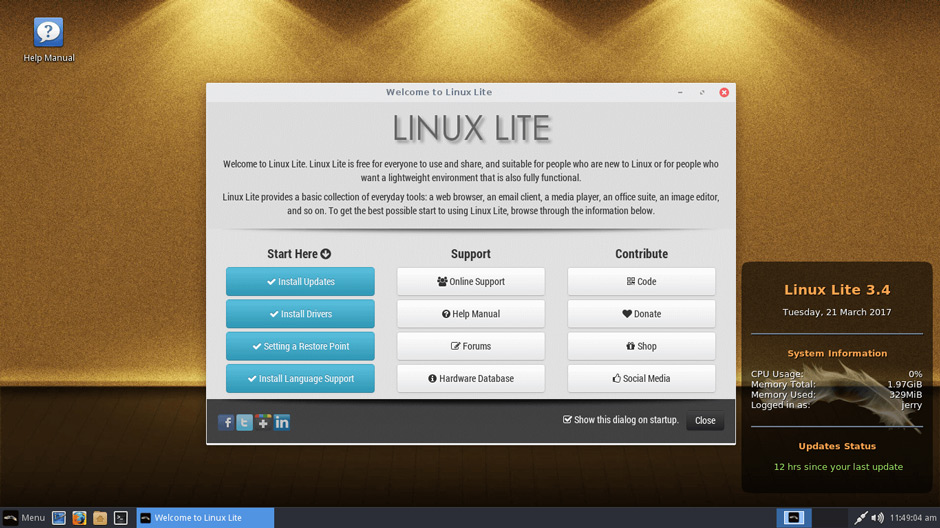The height and width of the screenshot is (528, 940).
Task: Click the Google Plus icon
Action: 263,423
